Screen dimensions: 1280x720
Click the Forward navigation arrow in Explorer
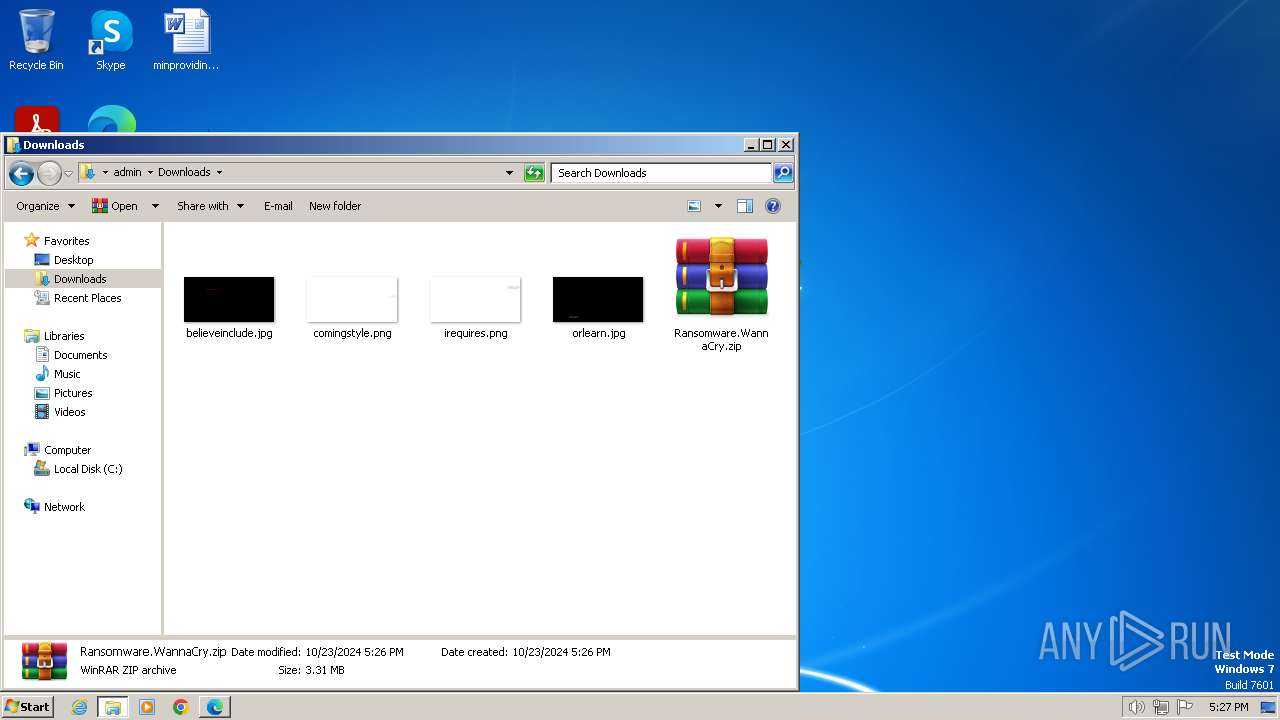pos(49,173)
